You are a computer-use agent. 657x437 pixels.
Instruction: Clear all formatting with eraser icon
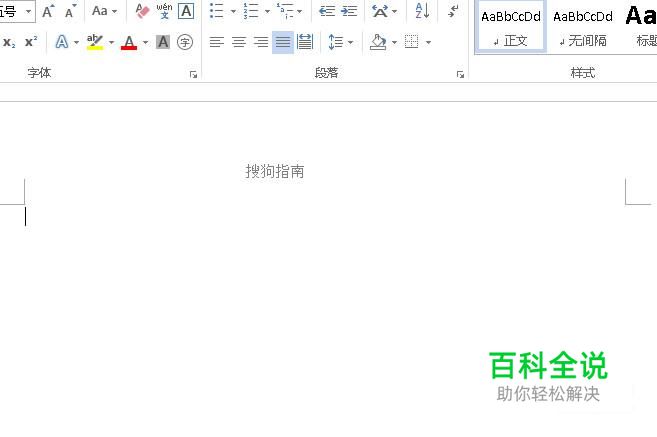[x=142, y=11]
